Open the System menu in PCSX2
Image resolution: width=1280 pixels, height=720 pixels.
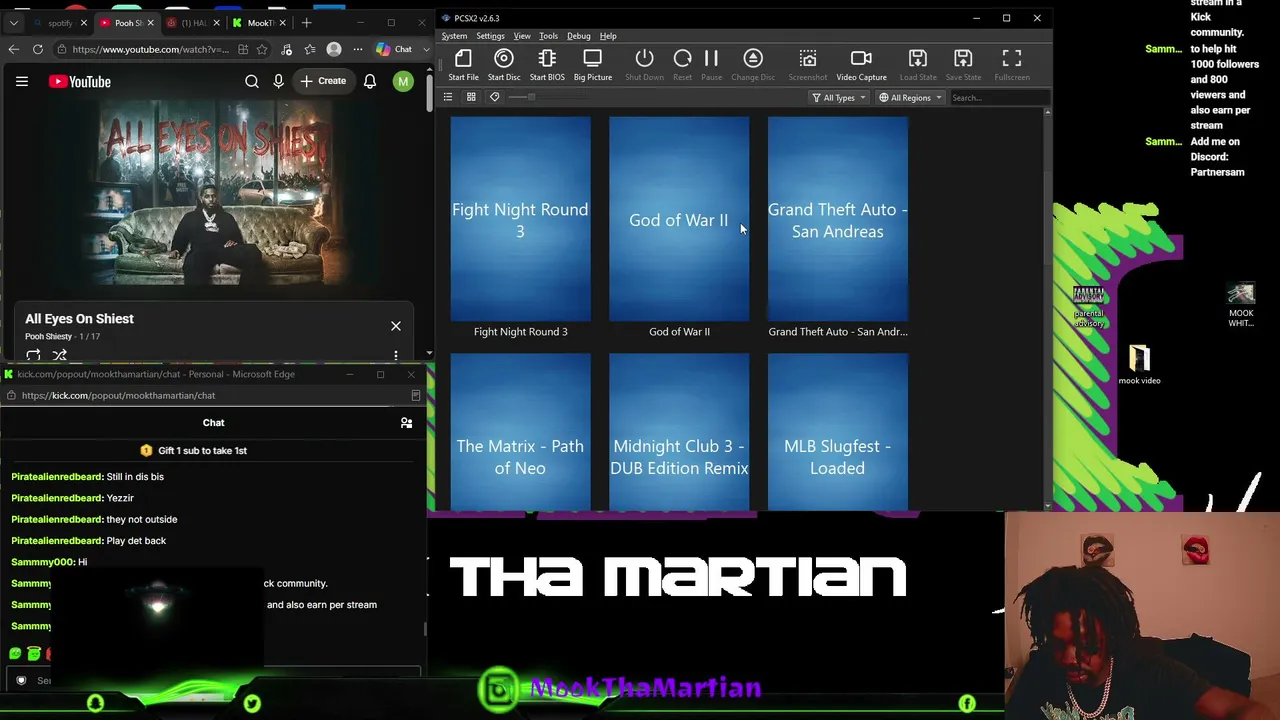pyautogui.click(x=454, y=36)
